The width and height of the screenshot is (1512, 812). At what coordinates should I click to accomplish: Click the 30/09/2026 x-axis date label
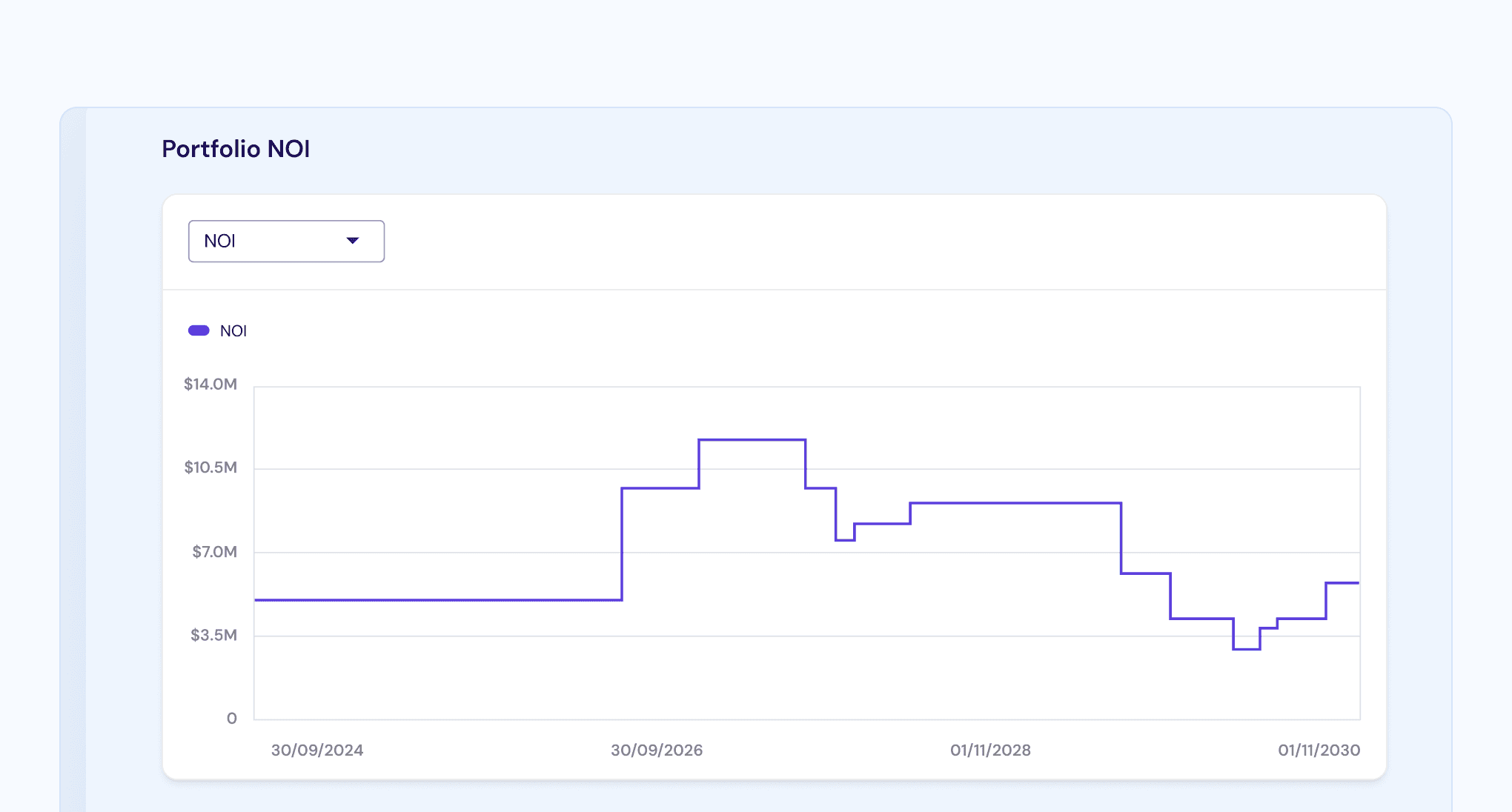657,750
